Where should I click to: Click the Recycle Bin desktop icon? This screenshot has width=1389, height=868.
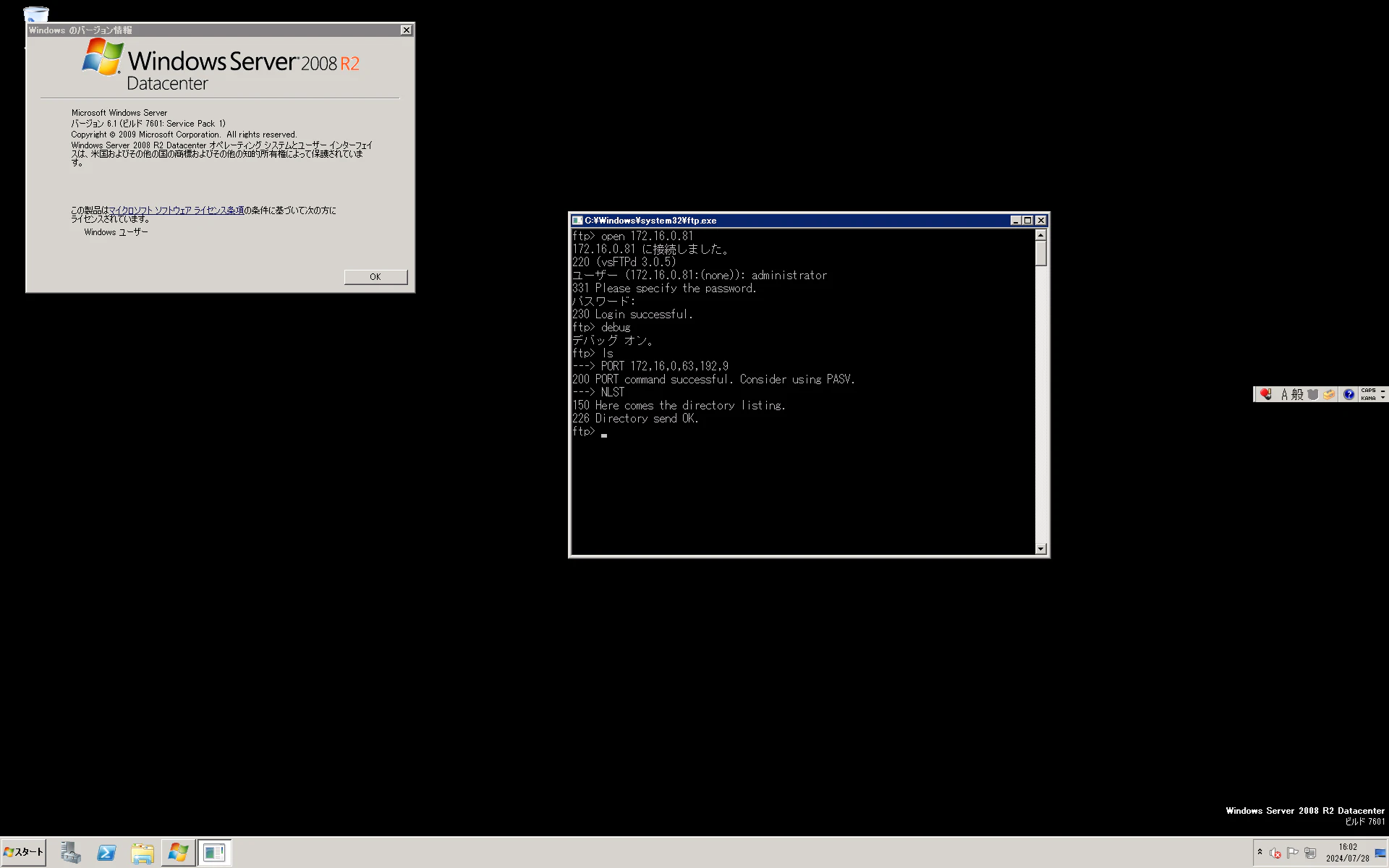pos(35,14)
